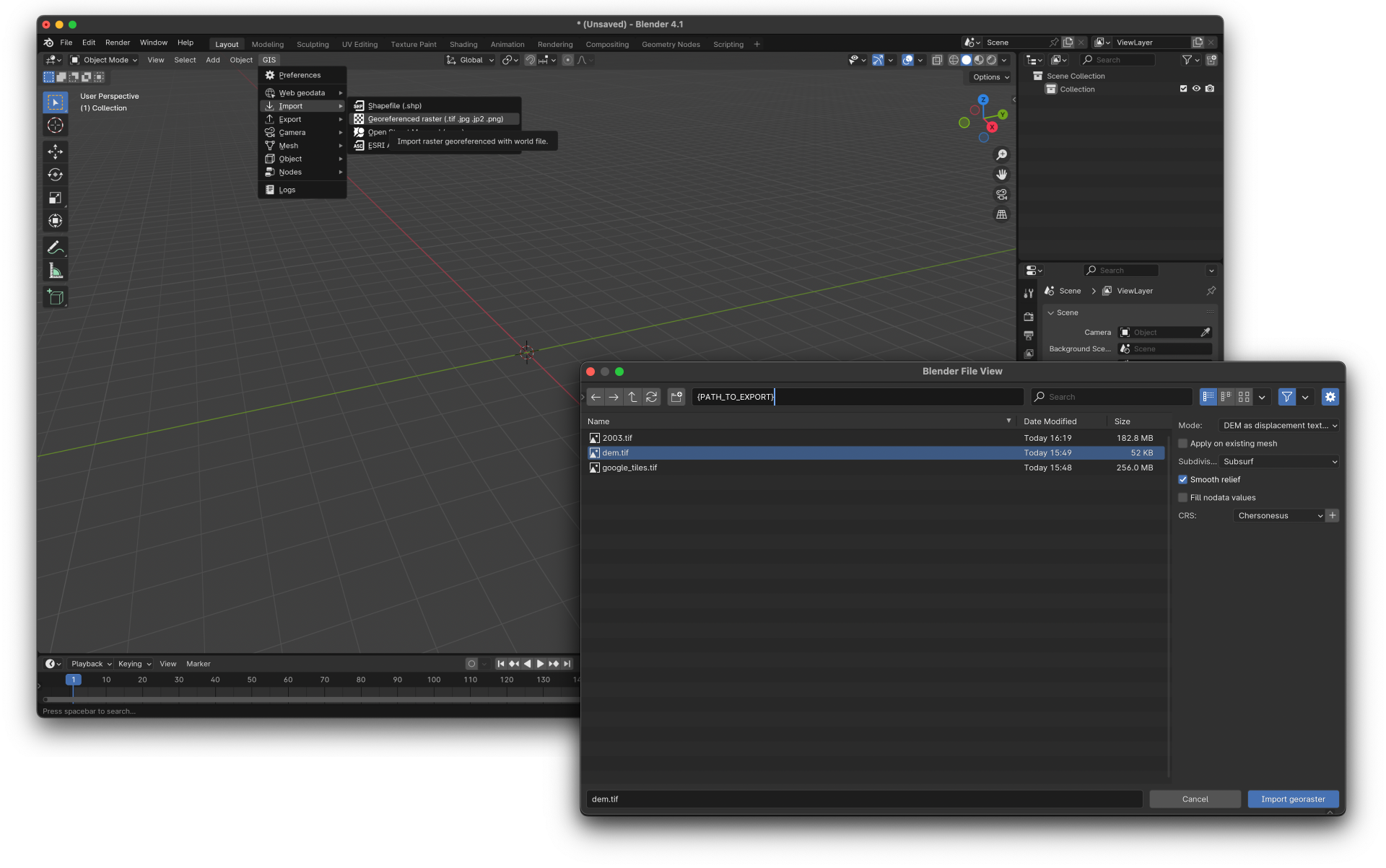
Task: Open the Tool properties tab icon
Action: pyautogui.click(x=1029, y=294)
